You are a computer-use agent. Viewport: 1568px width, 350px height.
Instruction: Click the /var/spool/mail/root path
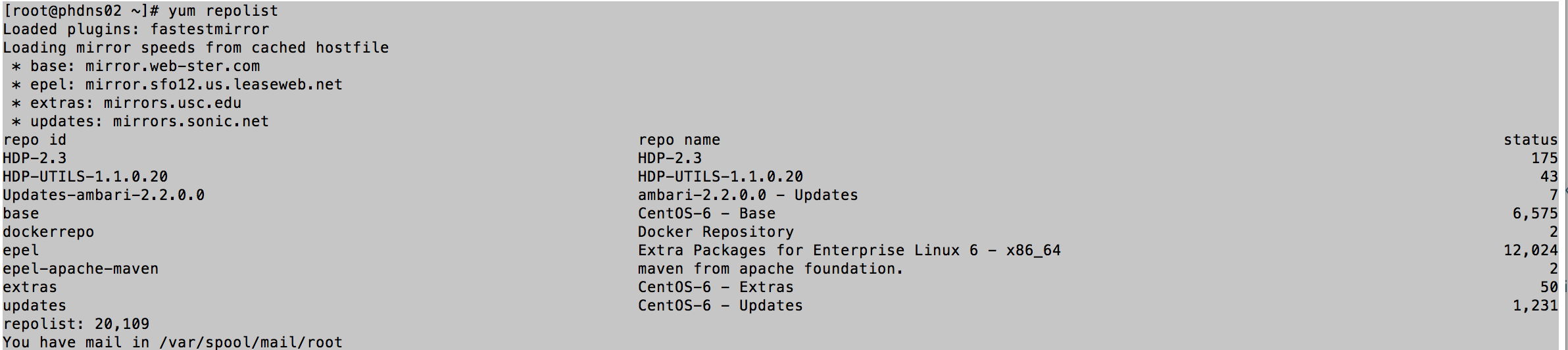251,343
